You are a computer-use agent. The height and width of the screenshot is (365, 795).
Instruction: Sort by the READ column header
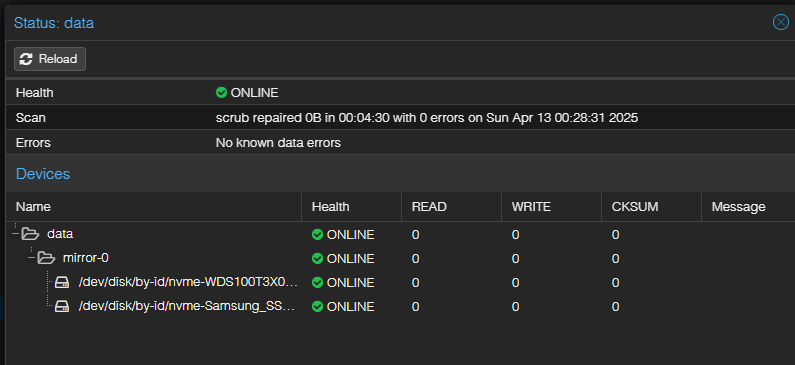[451, 207]
